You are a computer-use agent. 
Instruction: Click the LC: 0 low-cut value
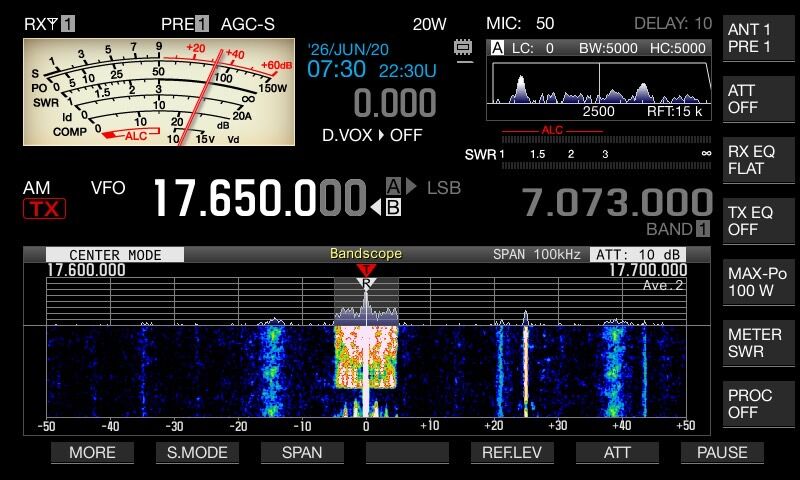pos(533,48)
